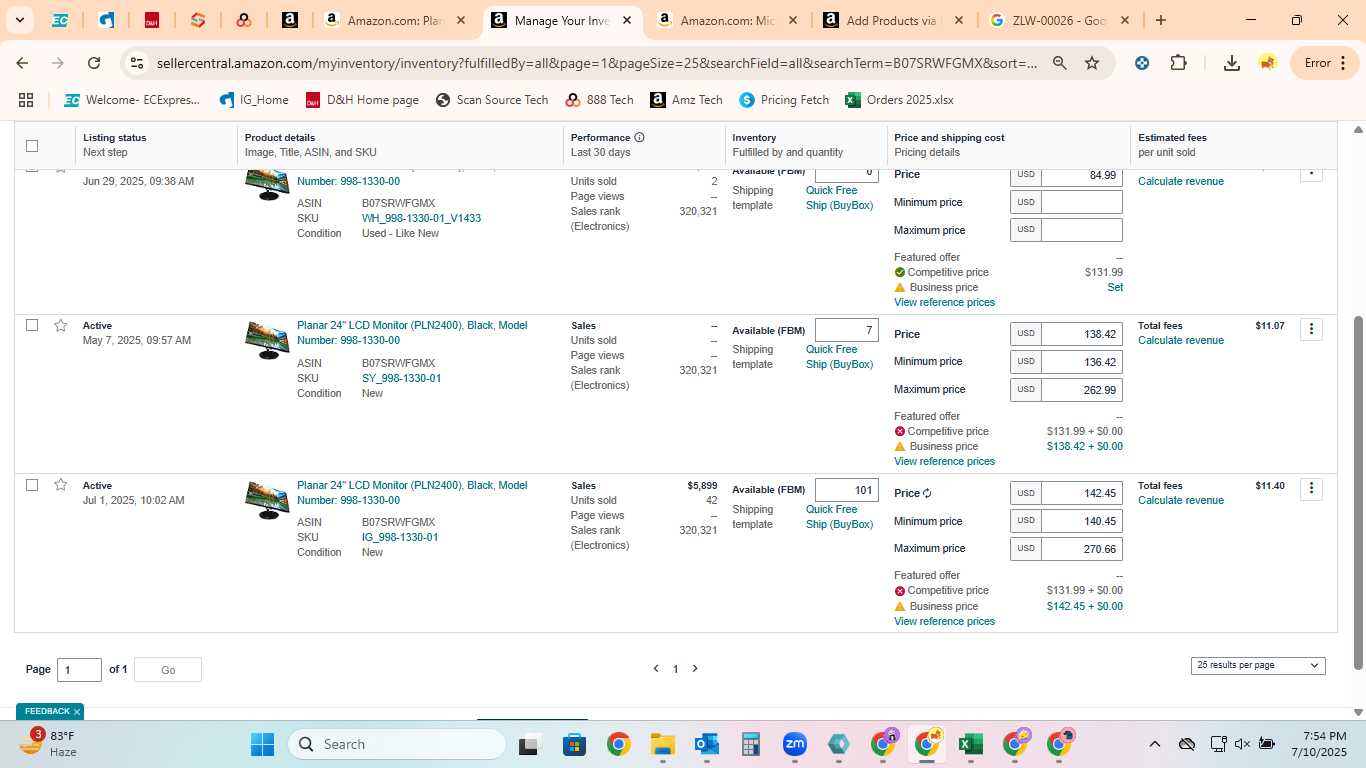This screenshot has height=768, width=1366.
Task: Open the tab search dropdown arrow
Action: click(20, 20)
